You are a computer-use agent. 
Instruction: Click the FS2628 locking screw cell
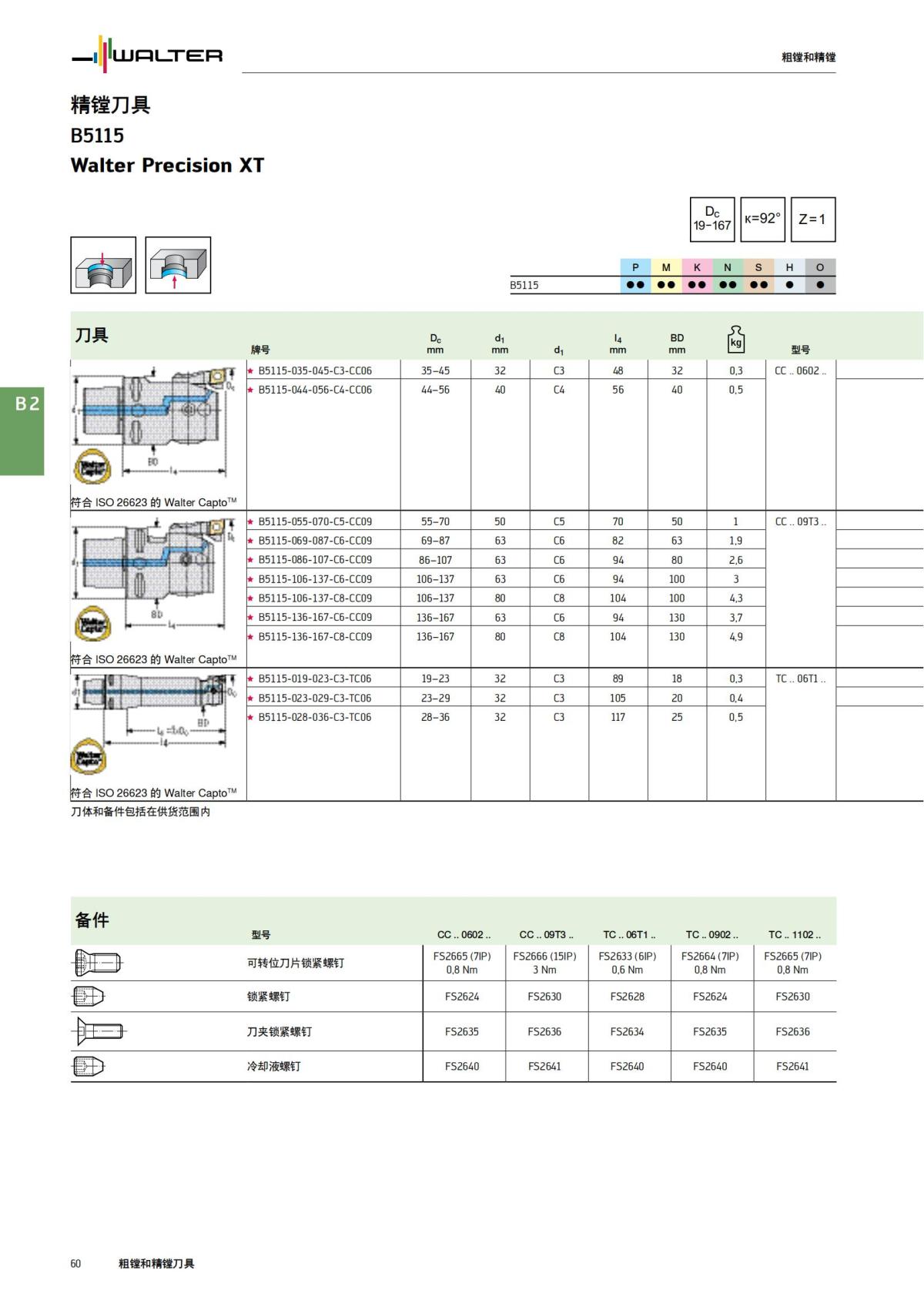pyautogui.click(x=628, y=997)
